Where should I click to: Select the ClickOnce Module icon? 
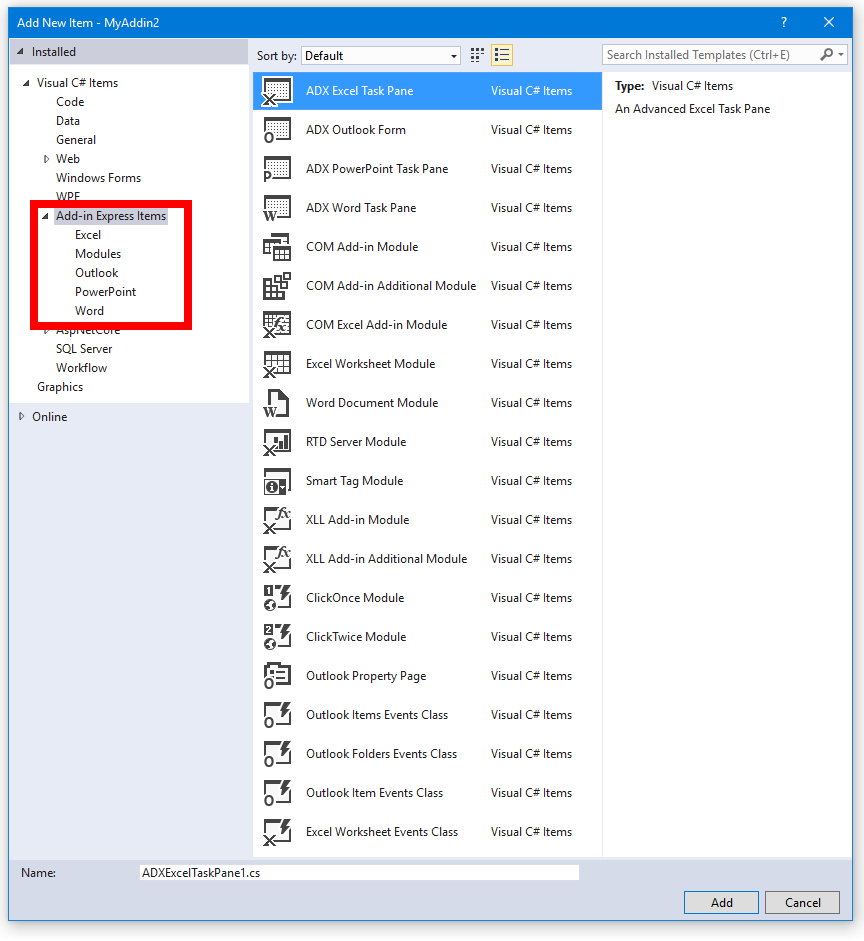coord(277,598)
